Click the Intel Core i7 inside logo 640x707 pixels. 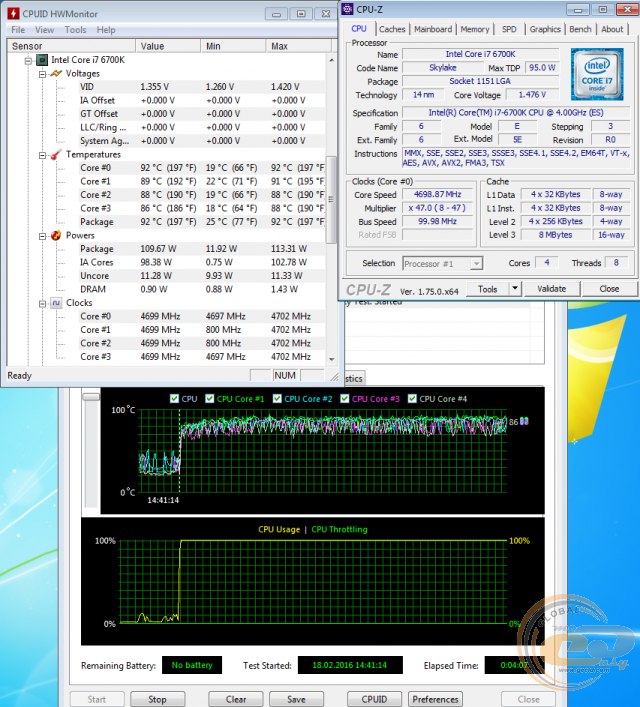pyautogui.click(x=597, y=74)
